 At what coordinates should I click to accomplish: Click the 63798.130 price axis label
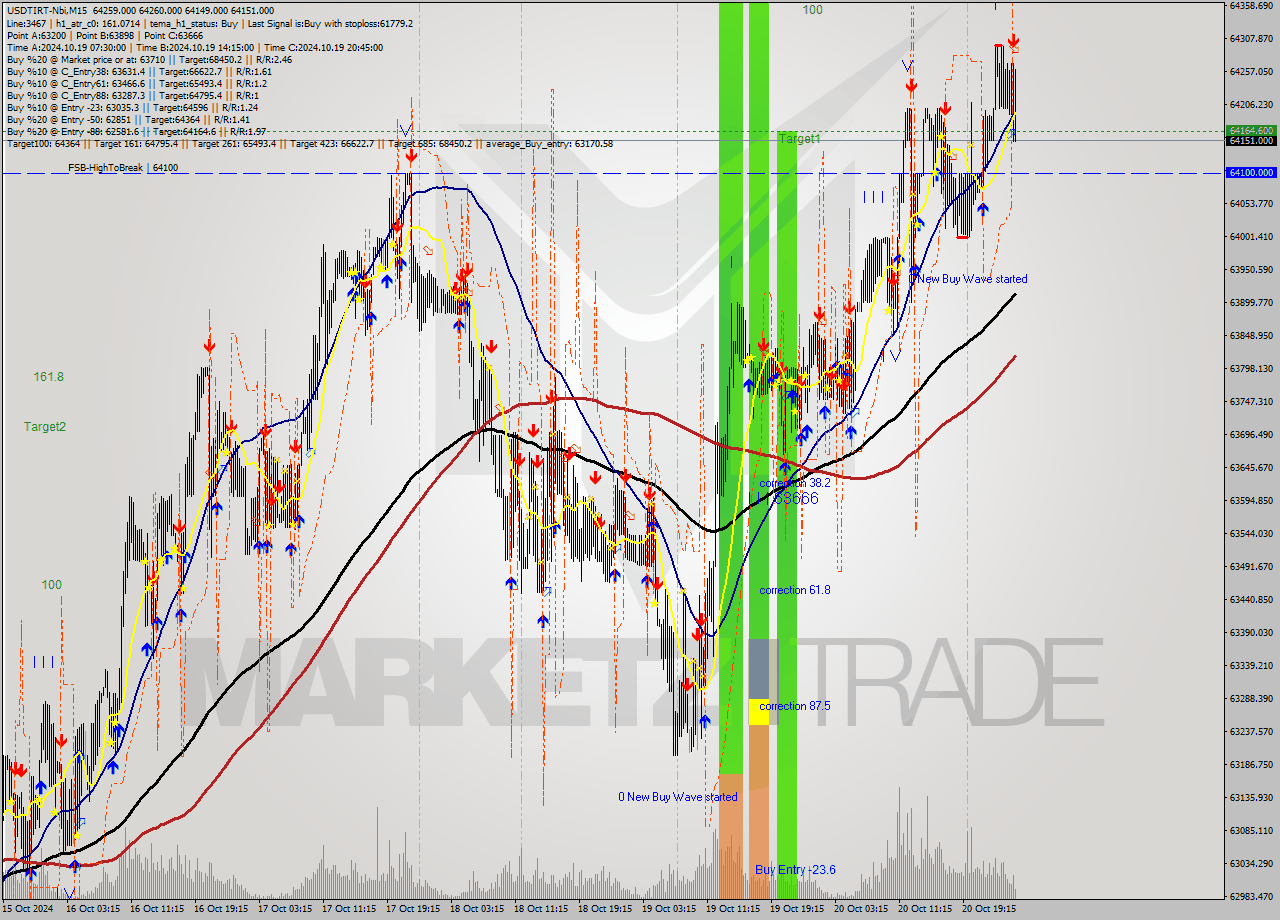coord(1251,368)
